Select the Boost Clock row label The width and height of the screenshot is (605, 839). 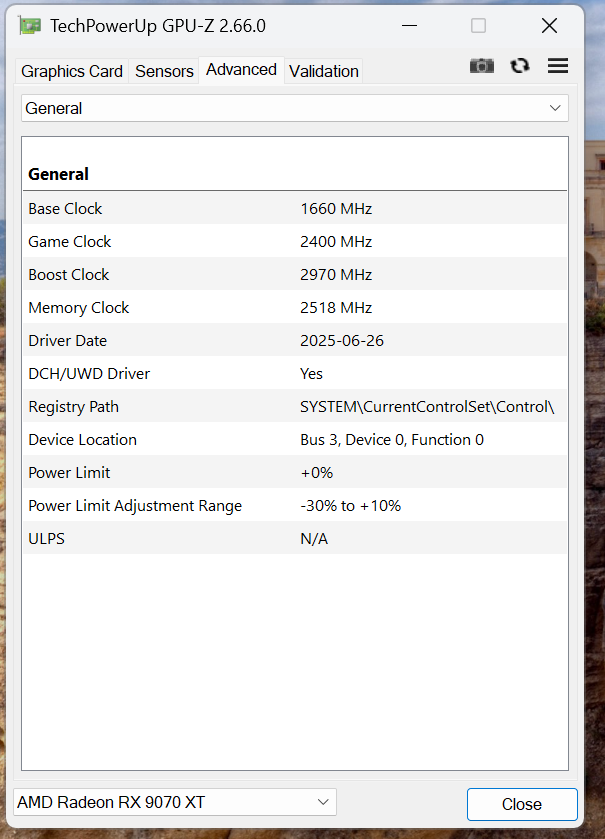pyautogui.click(x=68, y=275)
